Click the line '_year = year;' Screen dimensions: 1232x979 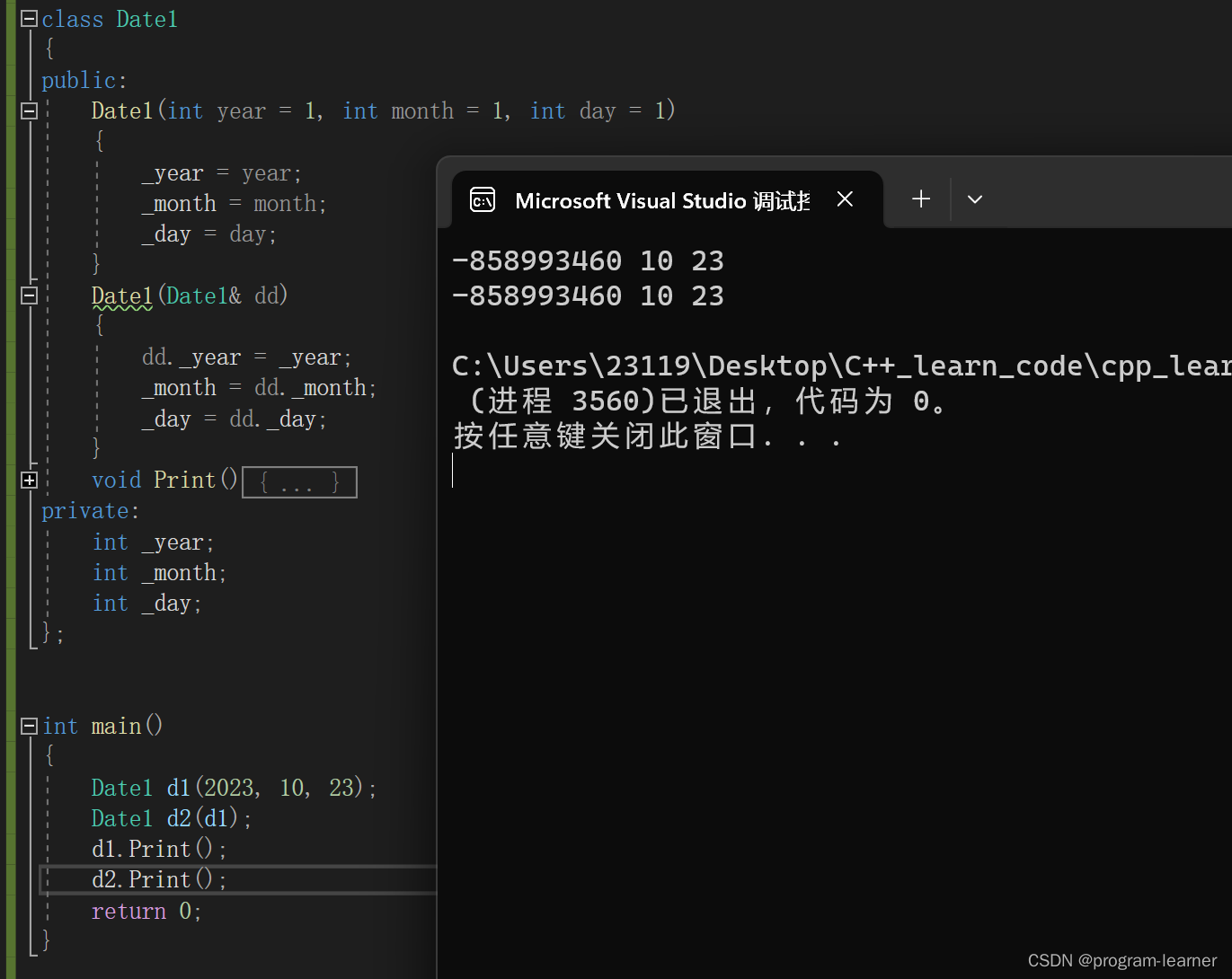pyautogui.click(x=222, y=173)
